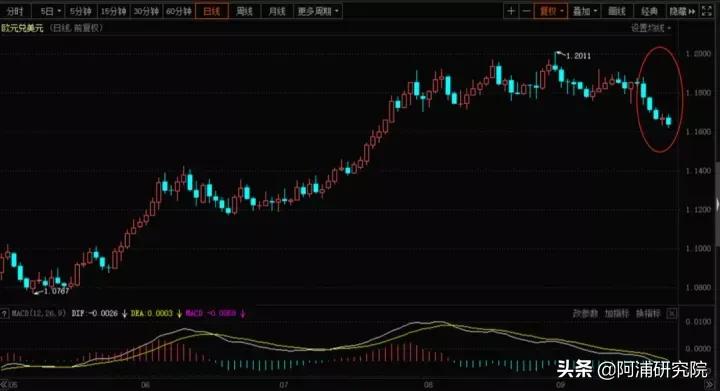
Task: Click 加指标 to add an indicator
Action: [x=616, y=313]
